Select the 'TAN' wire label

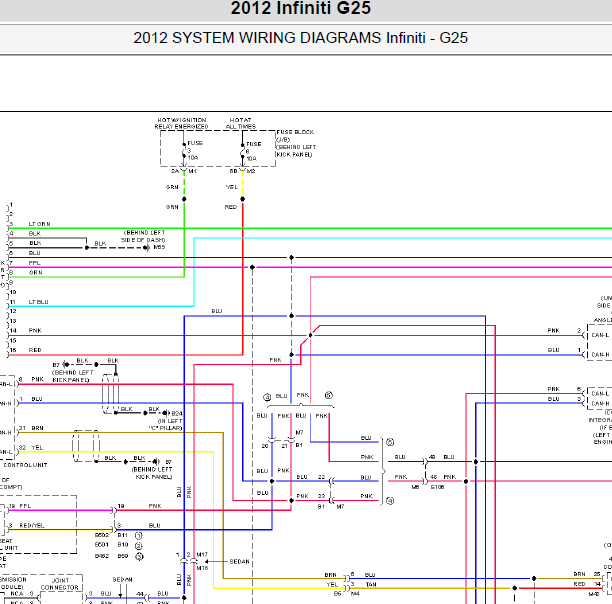click(x=371, y=584)
